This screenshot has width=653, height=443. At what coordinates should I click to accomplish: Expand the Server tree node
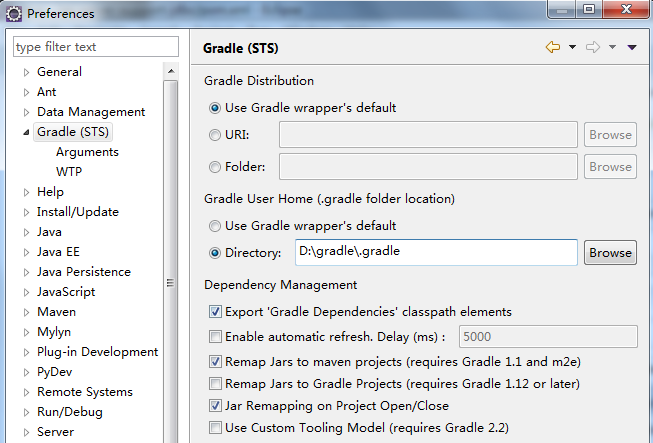coord(26,432)
